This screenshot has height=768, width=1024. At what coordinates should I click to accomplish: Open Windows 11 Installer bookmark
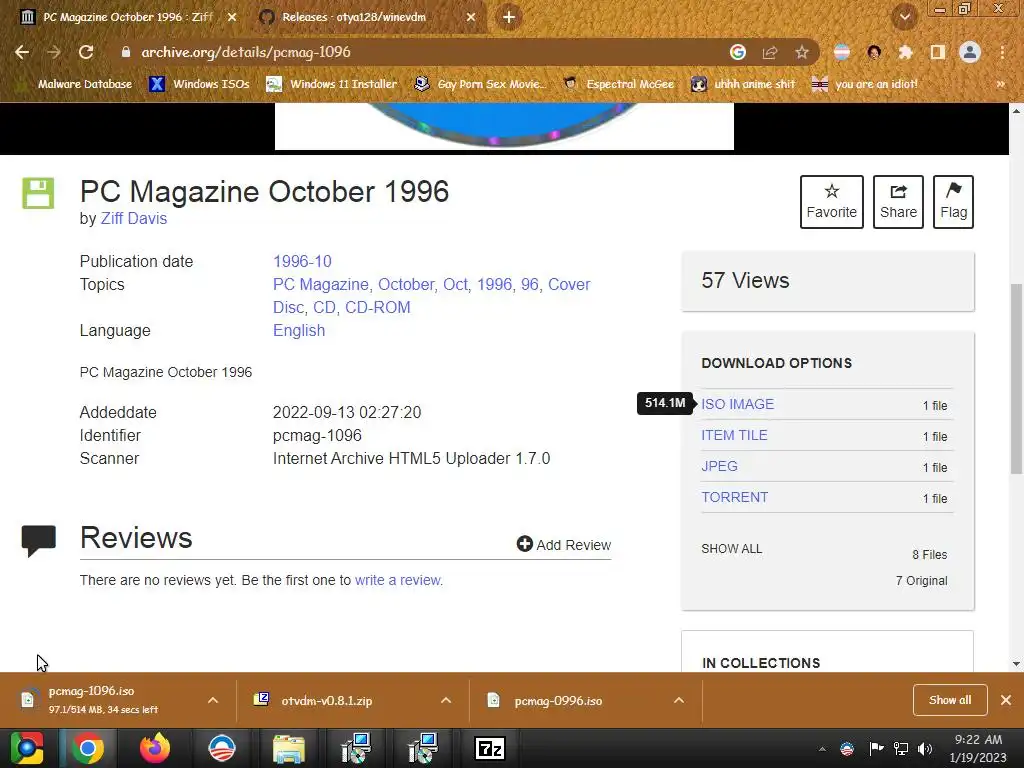click(332, 84)
